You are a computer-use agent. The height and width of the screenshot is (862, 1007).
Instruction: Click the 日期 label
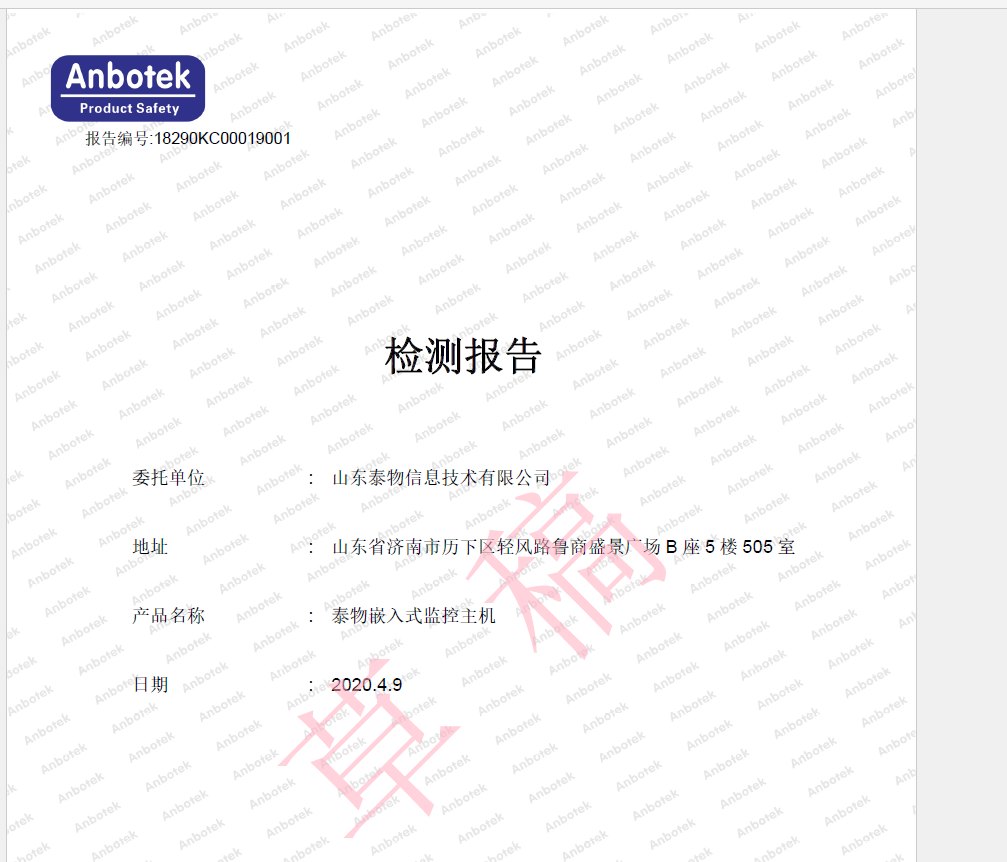(150, 684)
